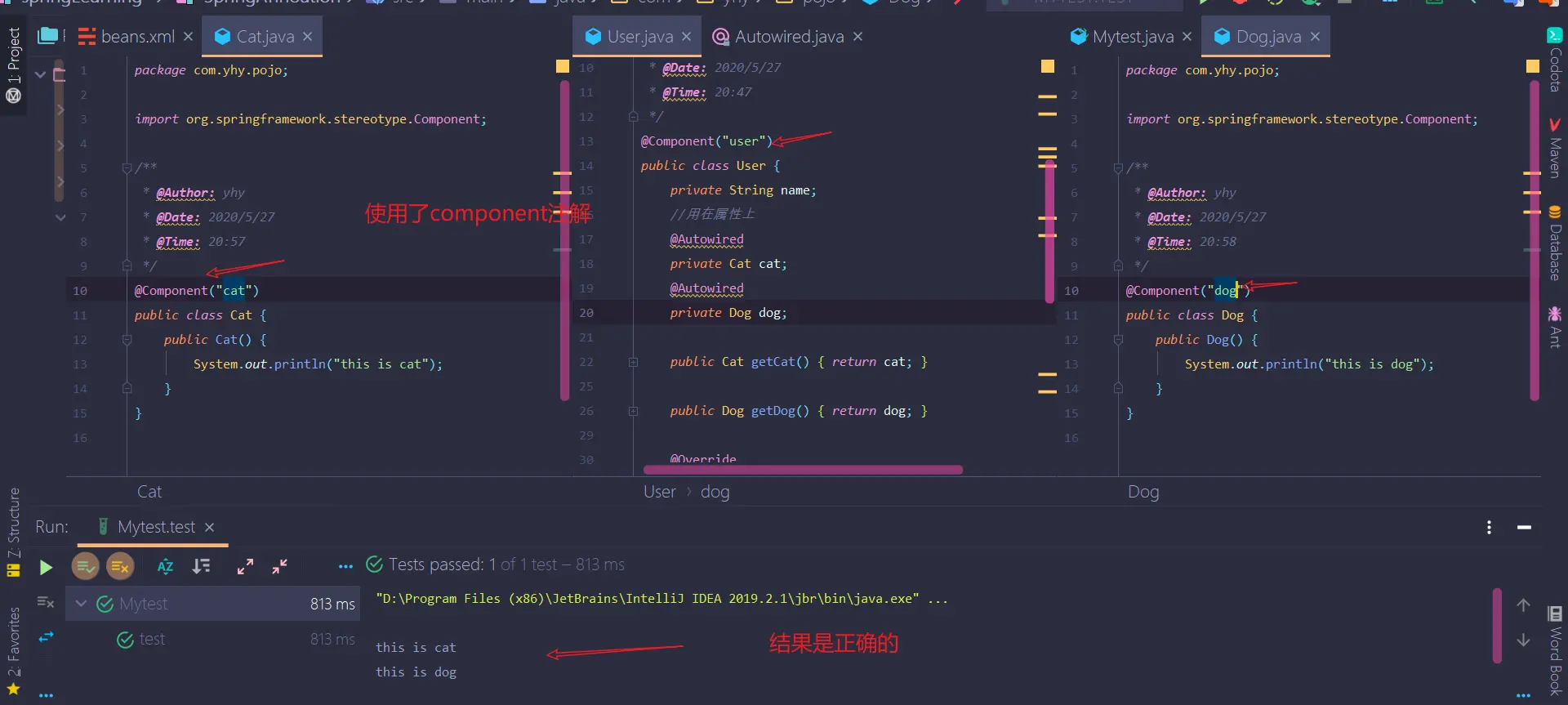Toggle show ignored tests filter
The width and height of the screenshot is (1568, 705).
coord(120,565)
